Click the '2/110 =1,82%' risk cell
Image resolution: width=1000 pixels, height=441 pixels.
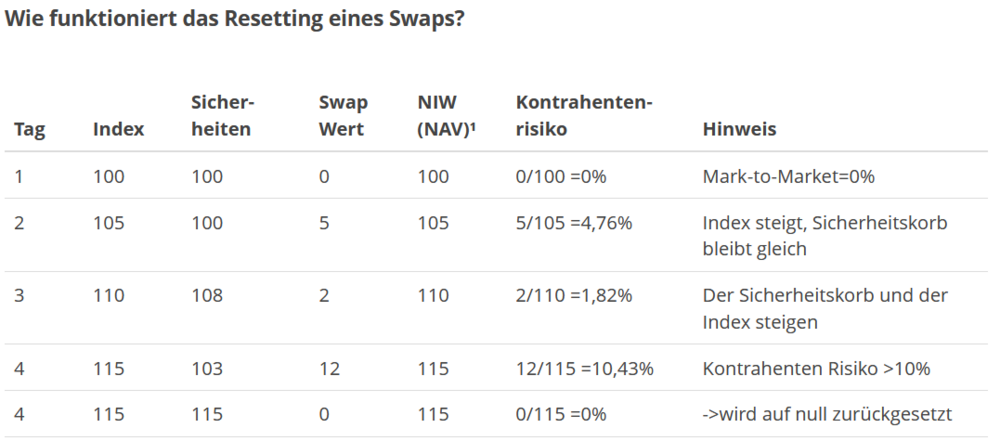[574, 296]
